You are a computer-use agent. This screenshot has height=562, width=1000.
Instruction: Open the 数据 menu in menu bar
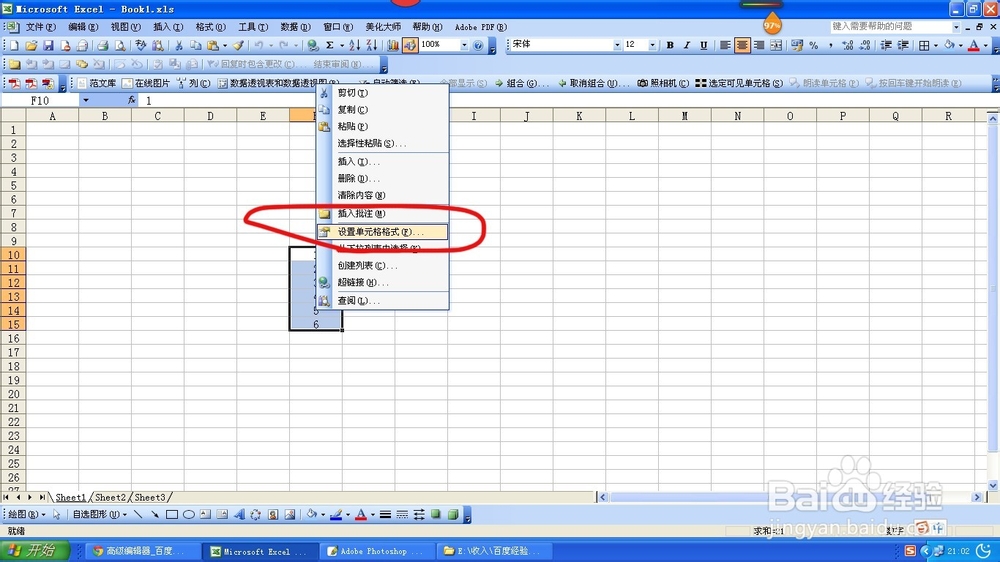(x=295, y=27)
